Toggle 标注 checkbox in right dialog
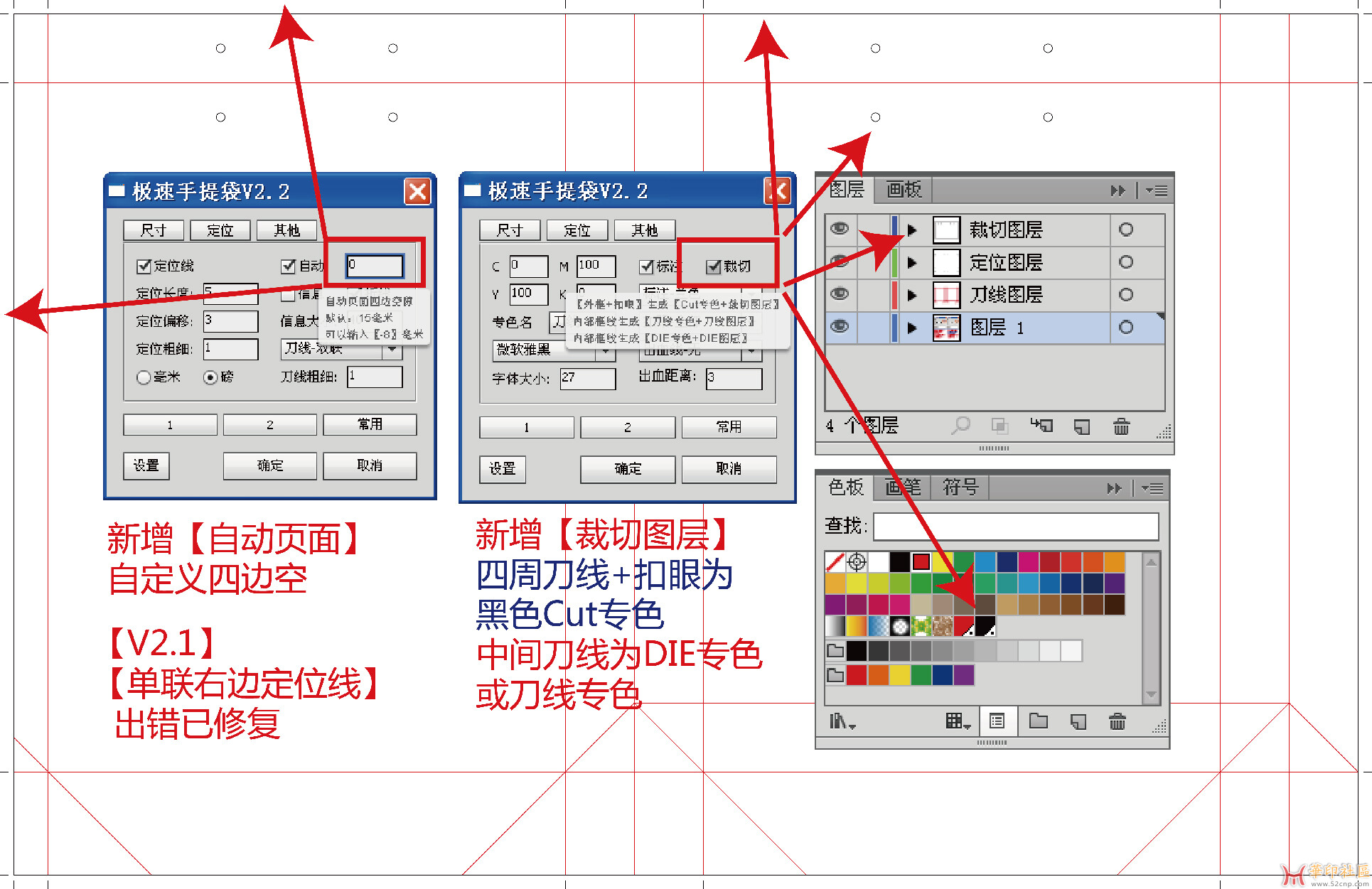Screen dimensions: 1372x889 (x=646, y=266)
